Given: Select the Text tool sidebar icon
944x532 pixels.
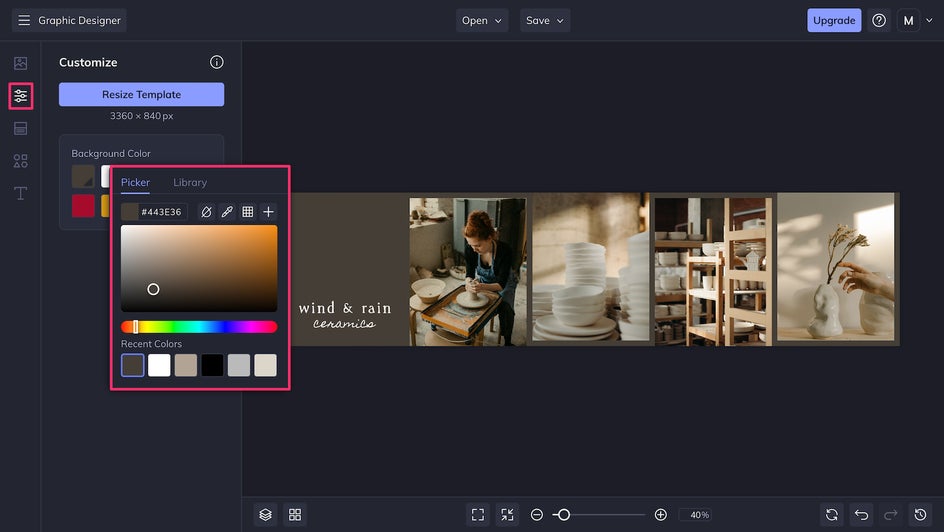Looking at the screenshot, I should (x=20, y=193).
